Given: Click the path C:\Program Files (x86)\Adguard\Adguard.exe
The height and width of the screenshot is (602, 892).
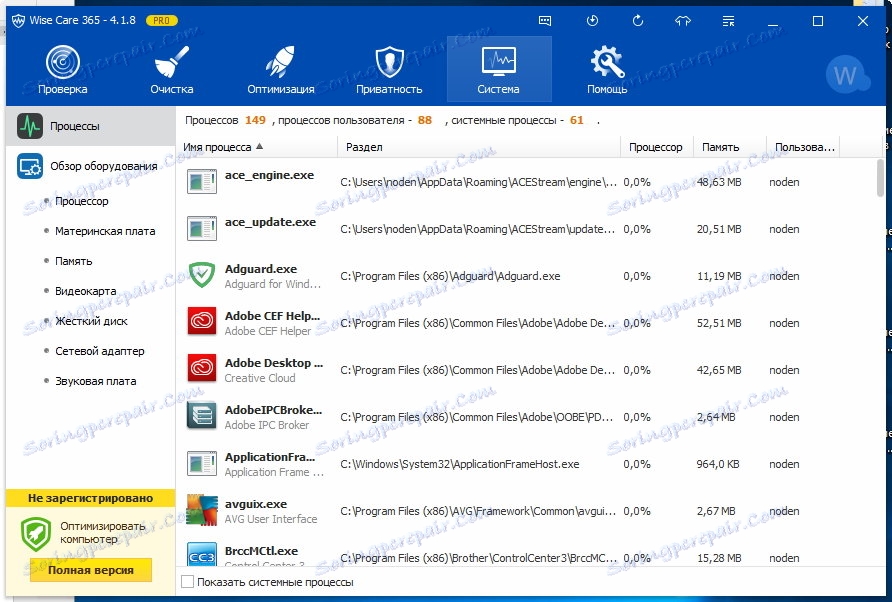Looking at the screenshot, I should point(450,277).
